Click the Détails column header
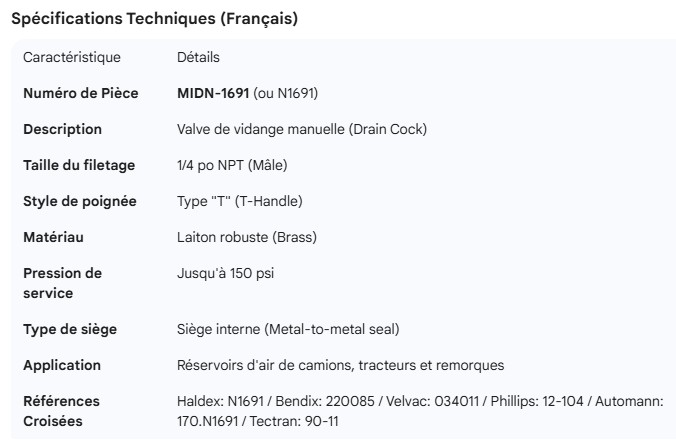This screenshot has width=676, height=440. point(198,57)
